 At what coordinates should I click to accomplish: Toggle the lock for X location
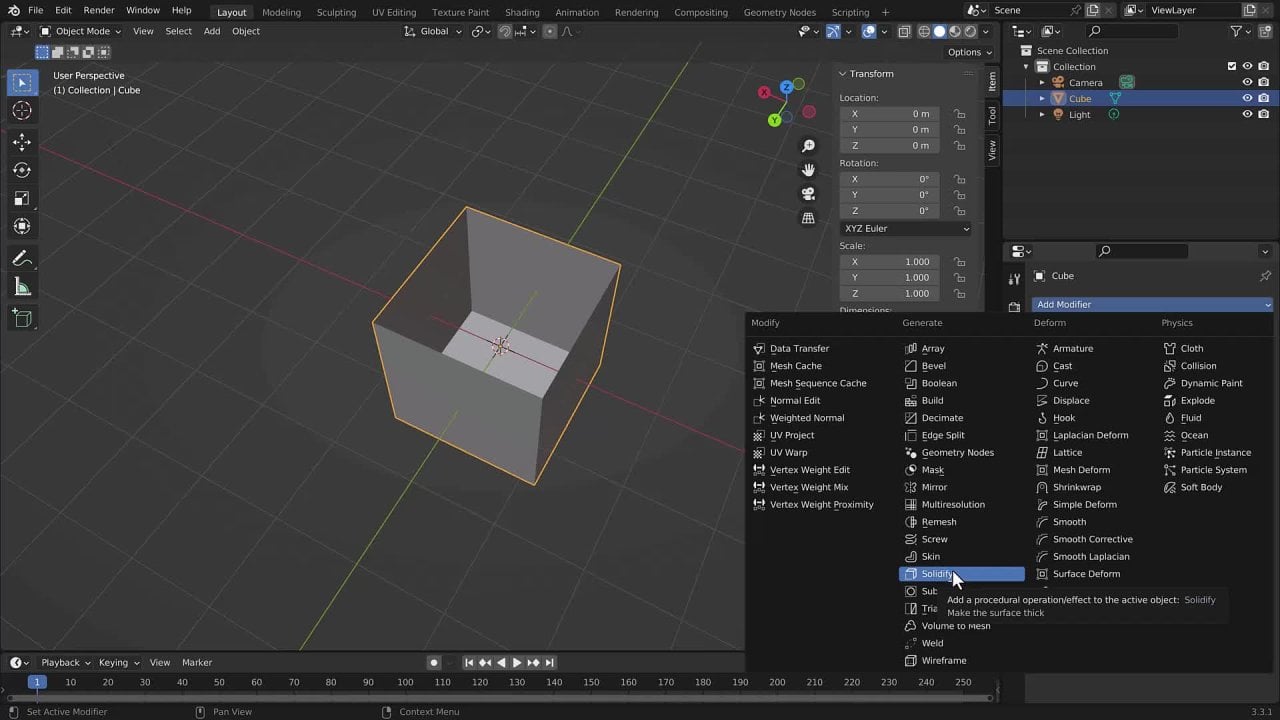pyautogui.click(x=960, y=114)
